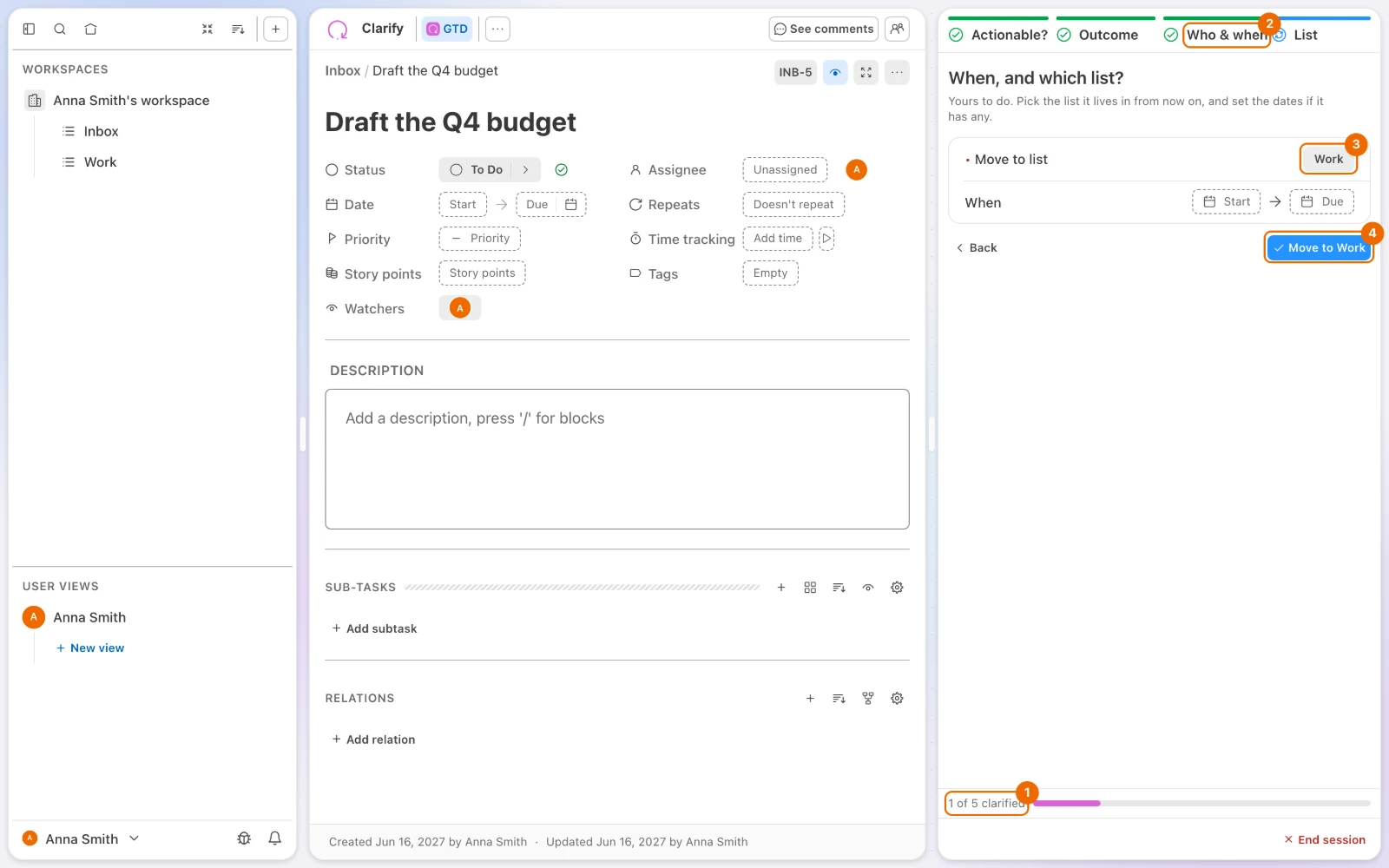Open See comments button

pyautogui.click(x=823, y=29)
